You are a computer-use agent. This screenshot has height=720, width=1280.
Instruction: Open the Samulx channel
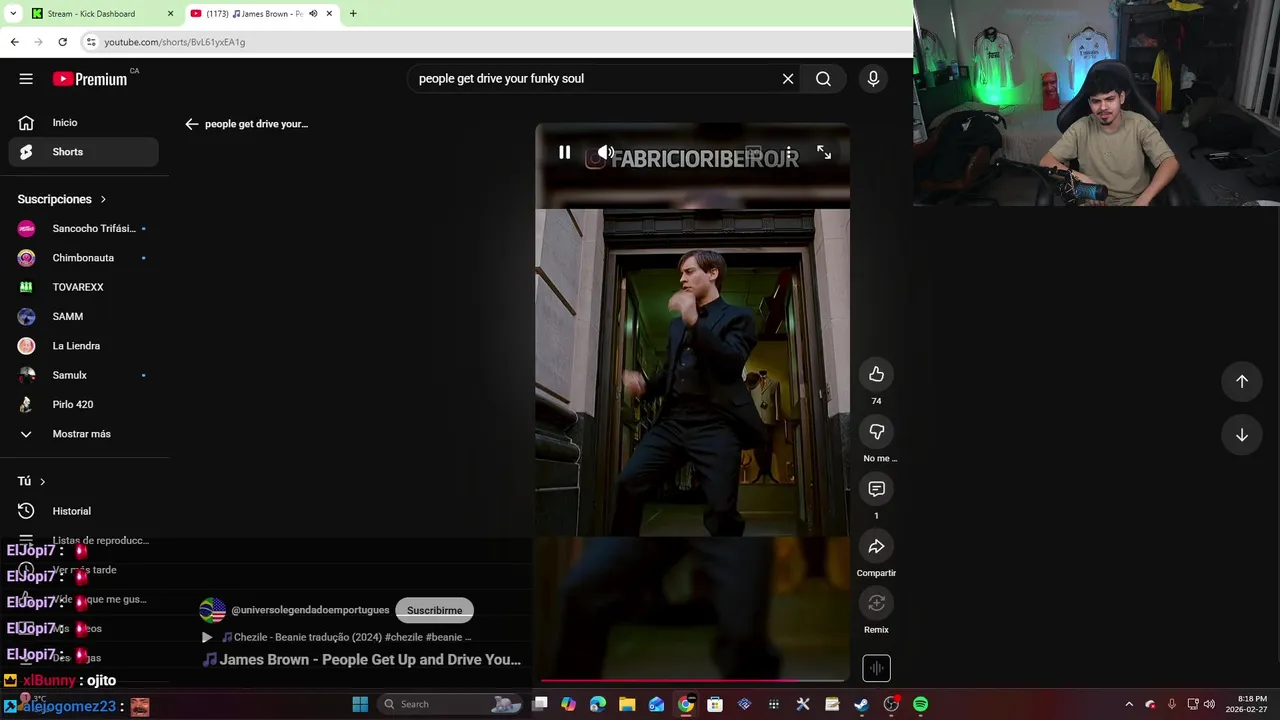[84, 375]
